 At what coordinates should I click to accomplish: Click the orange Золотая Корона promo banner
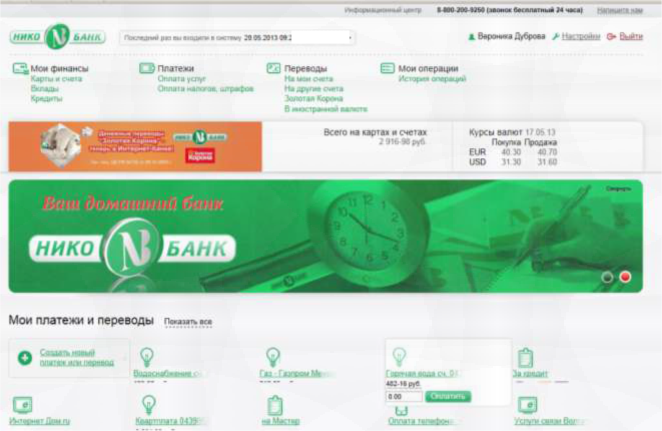(135, 146)
